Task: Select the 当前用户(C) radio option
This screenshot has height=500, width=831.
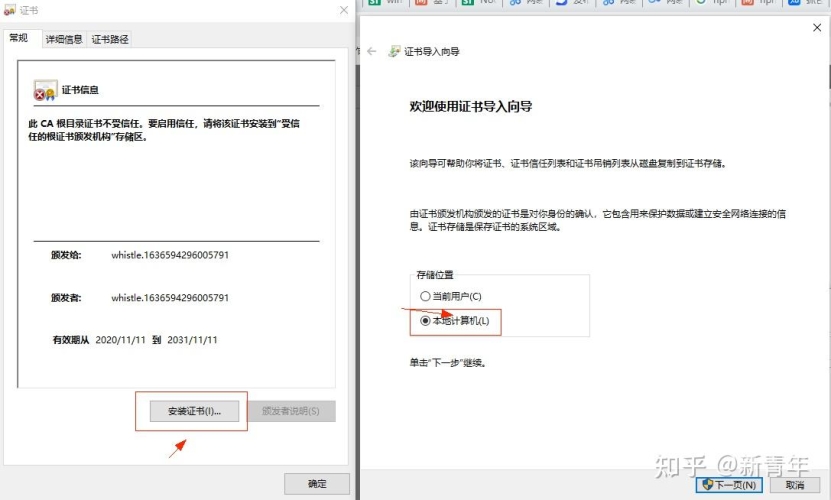Action: tap(450, 296)
